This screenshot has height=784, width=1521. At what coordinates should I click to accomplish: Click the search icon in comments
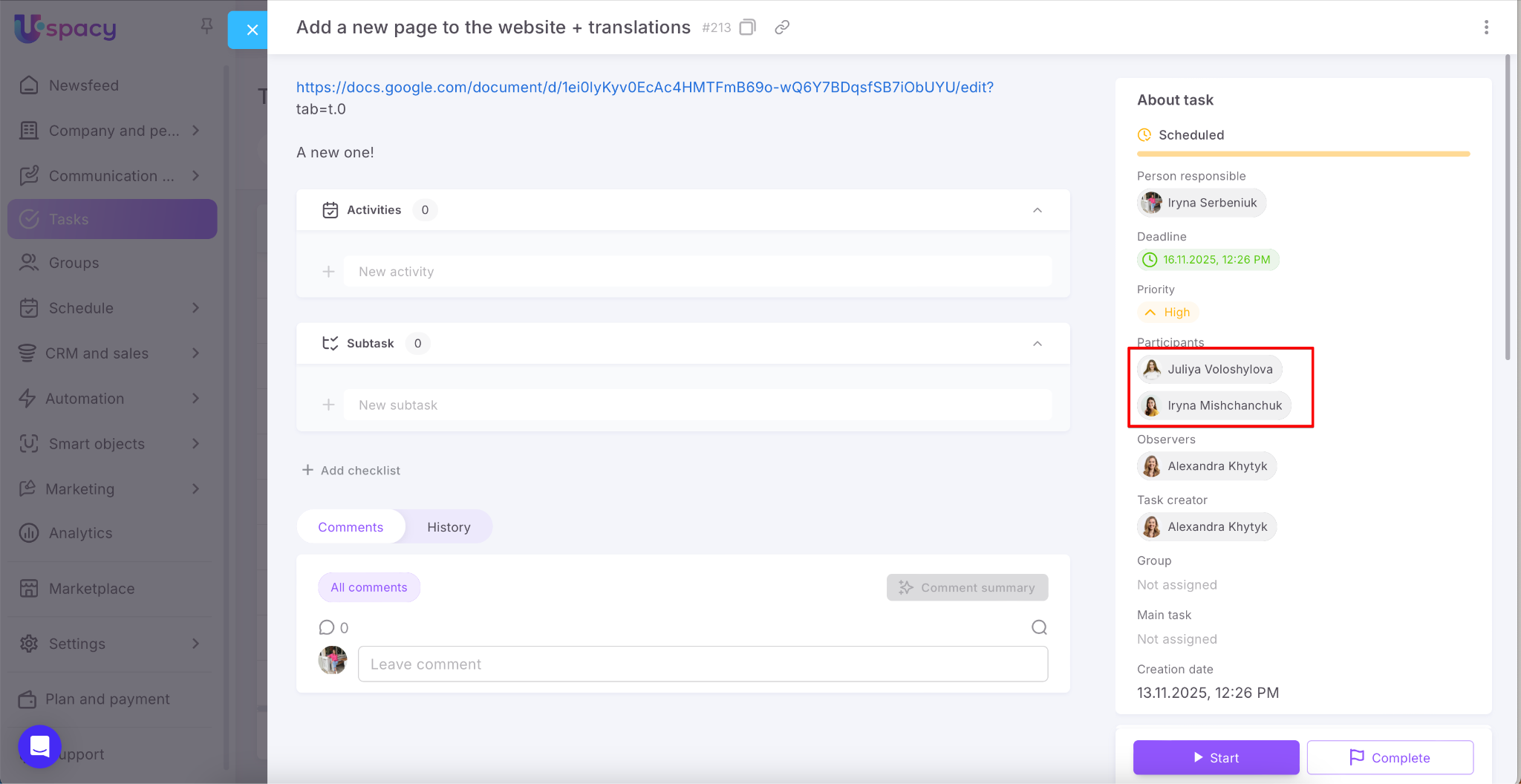(1039, 627)
